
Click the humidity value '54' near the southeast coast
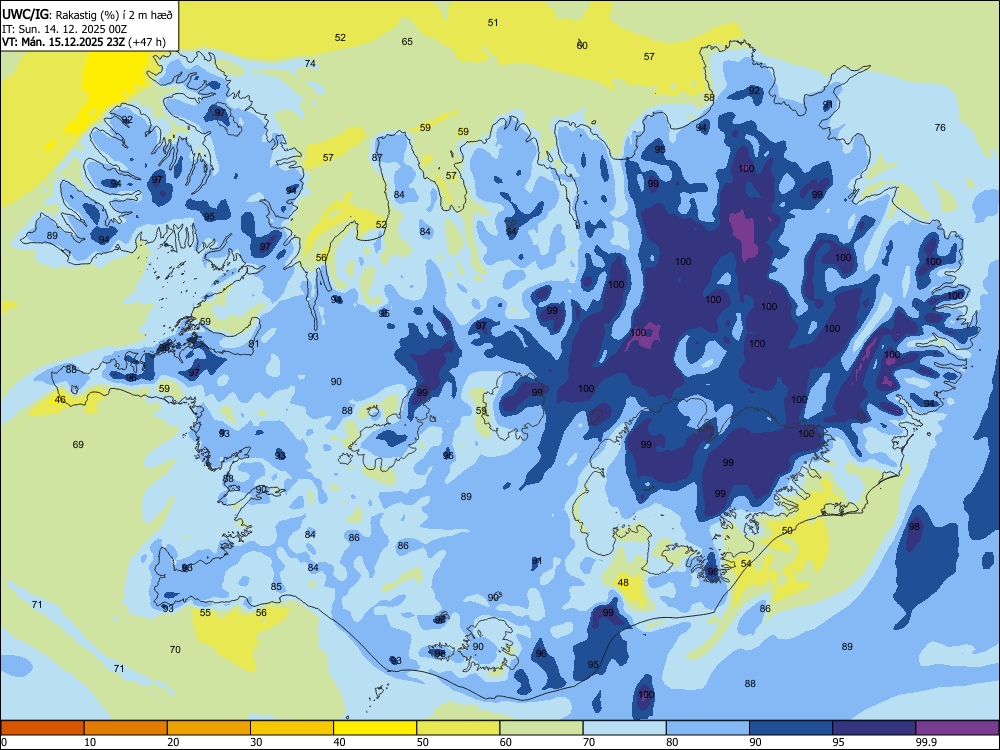pos(746,563)
